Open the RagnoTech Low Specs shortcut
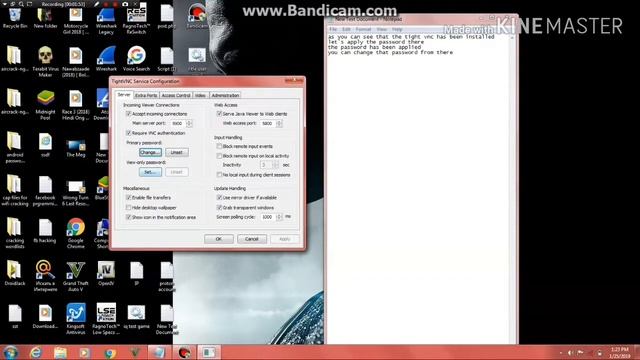Image resolution: width=640 pixels, height=360 pixels. (x=106, y=319)
